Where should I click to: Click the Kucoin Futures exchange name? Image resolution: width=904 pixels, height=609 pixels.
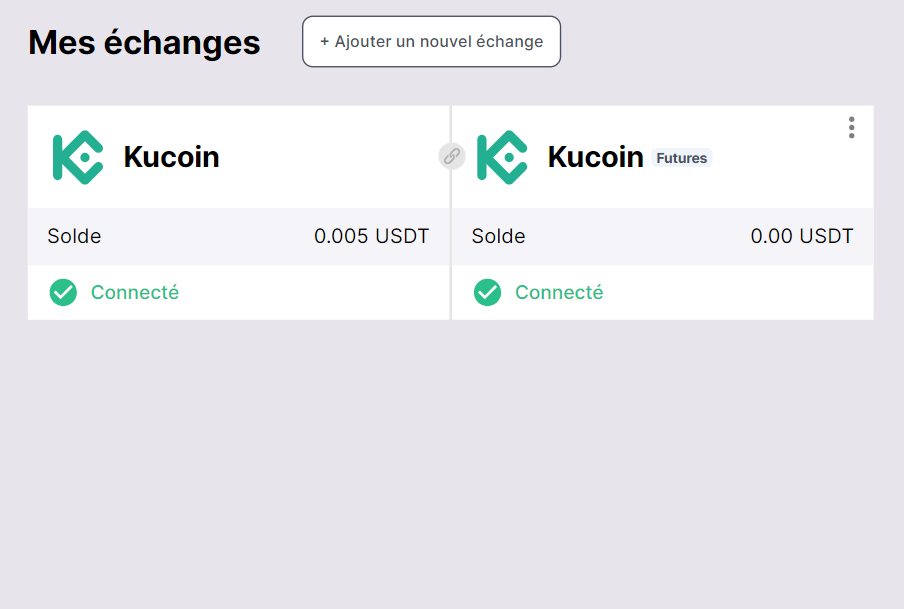tap(595, 157)
